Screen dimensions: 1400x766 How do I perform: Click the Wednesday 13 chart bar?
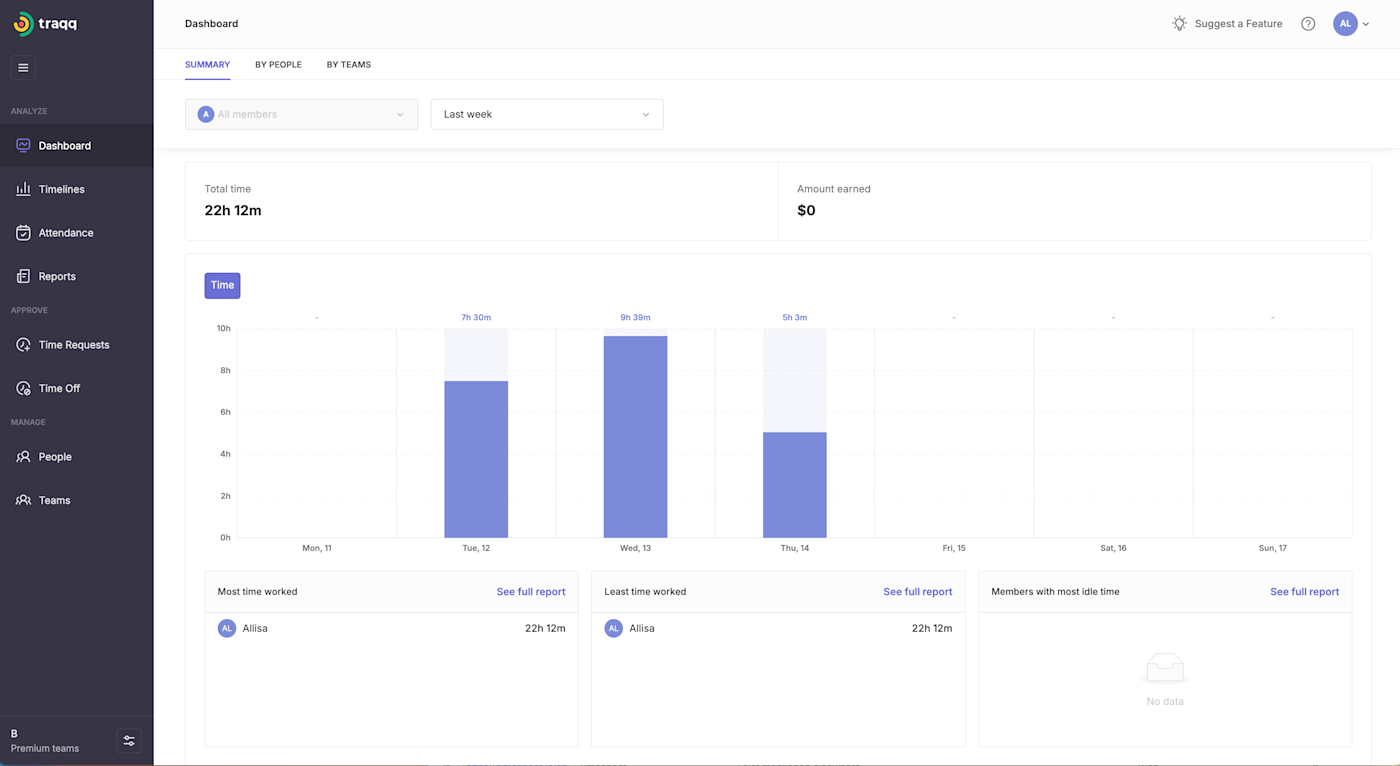[x=635, y=437]
